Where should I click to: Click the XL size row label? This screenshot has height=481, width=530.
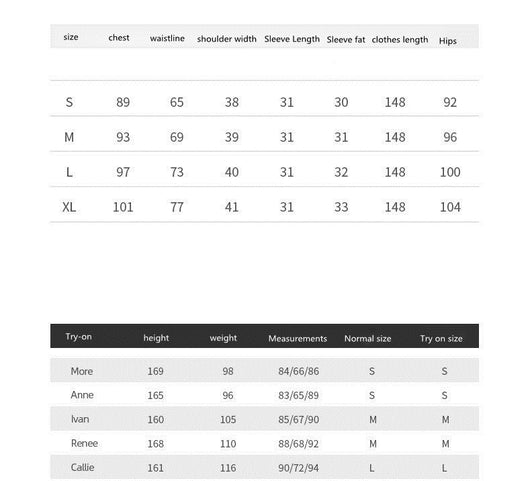69,207
